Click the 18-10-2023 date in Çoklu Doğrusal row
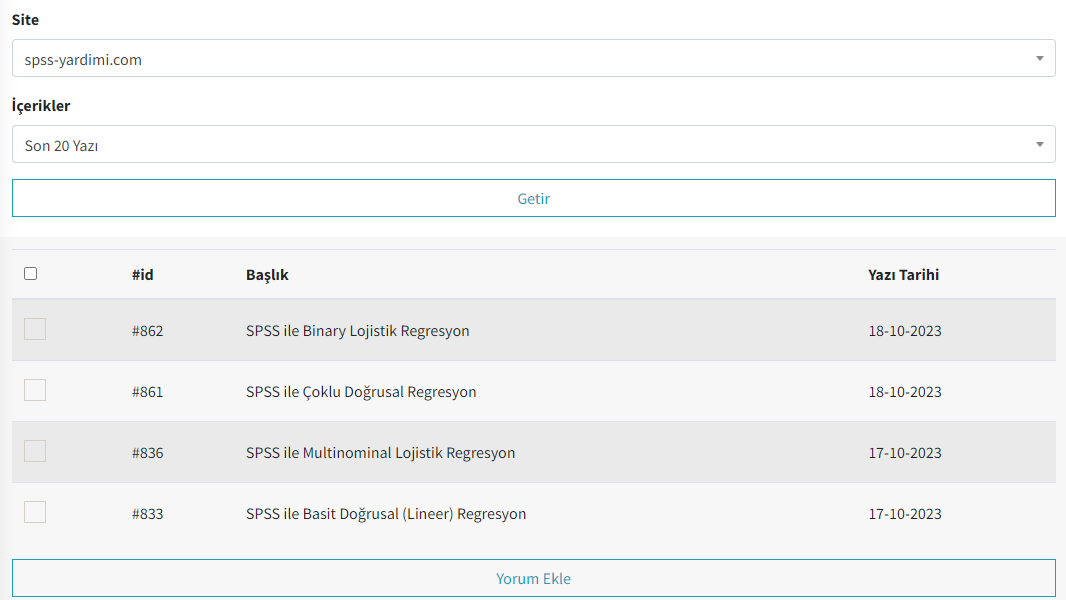 coord(905,392)
